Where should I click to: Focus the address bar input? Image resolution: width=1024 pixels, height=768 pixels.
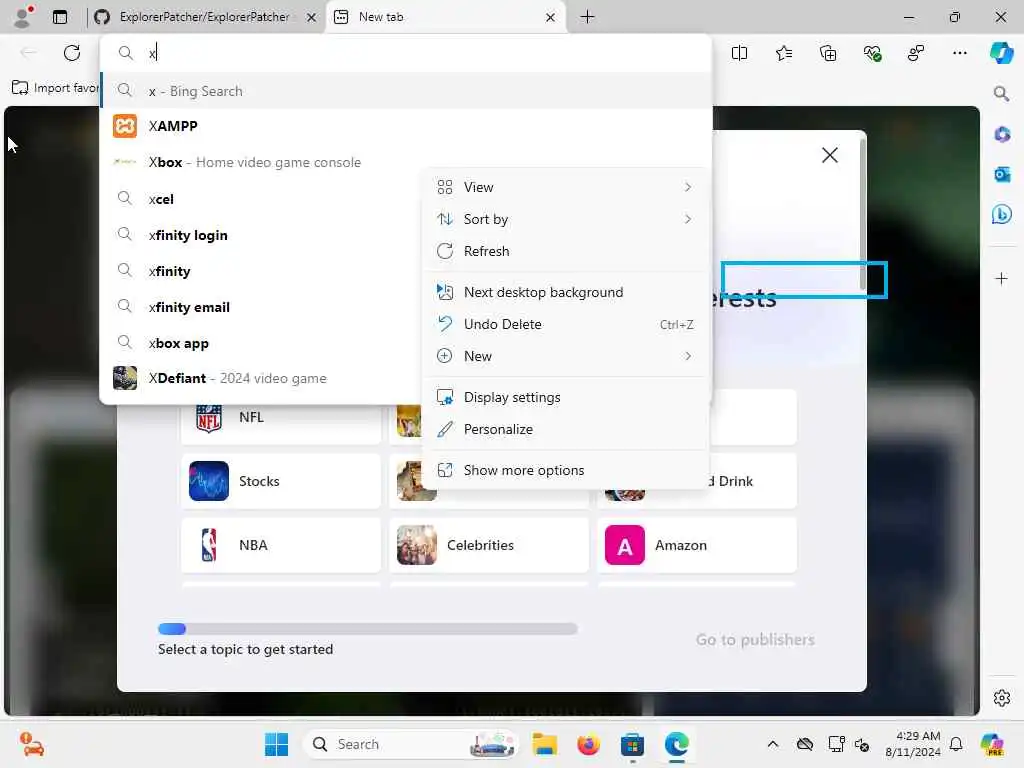pos(406,53)
